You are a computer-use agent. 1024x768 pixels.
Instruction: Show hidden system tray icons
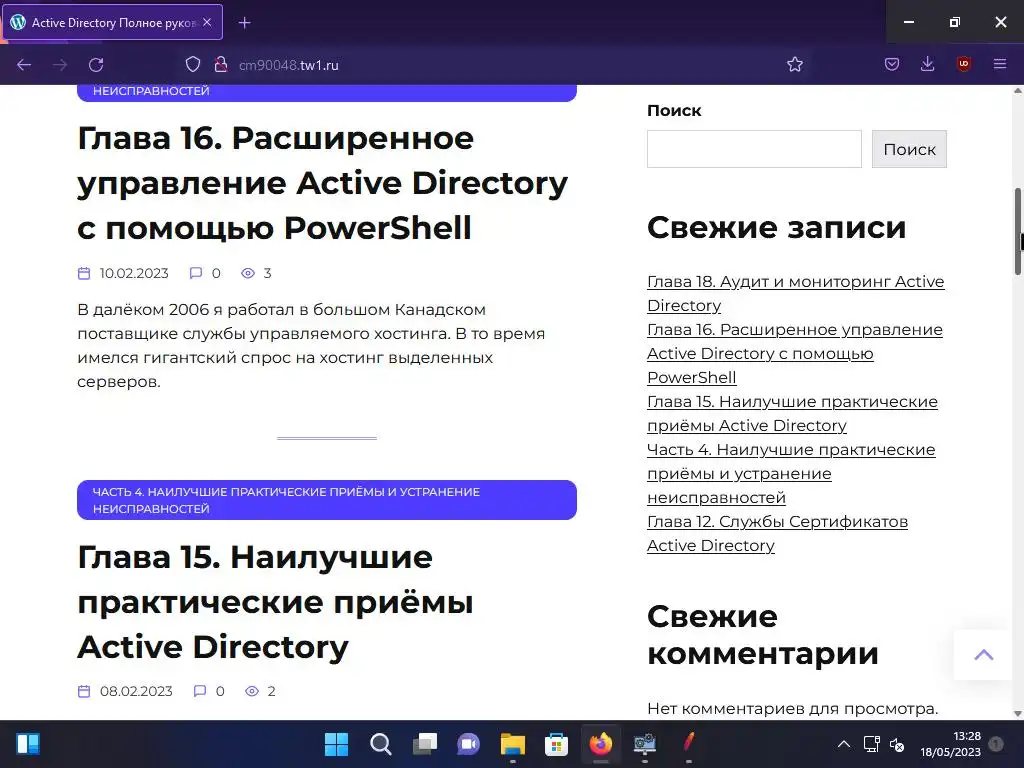pyautogui.click(x=844, y=744)
